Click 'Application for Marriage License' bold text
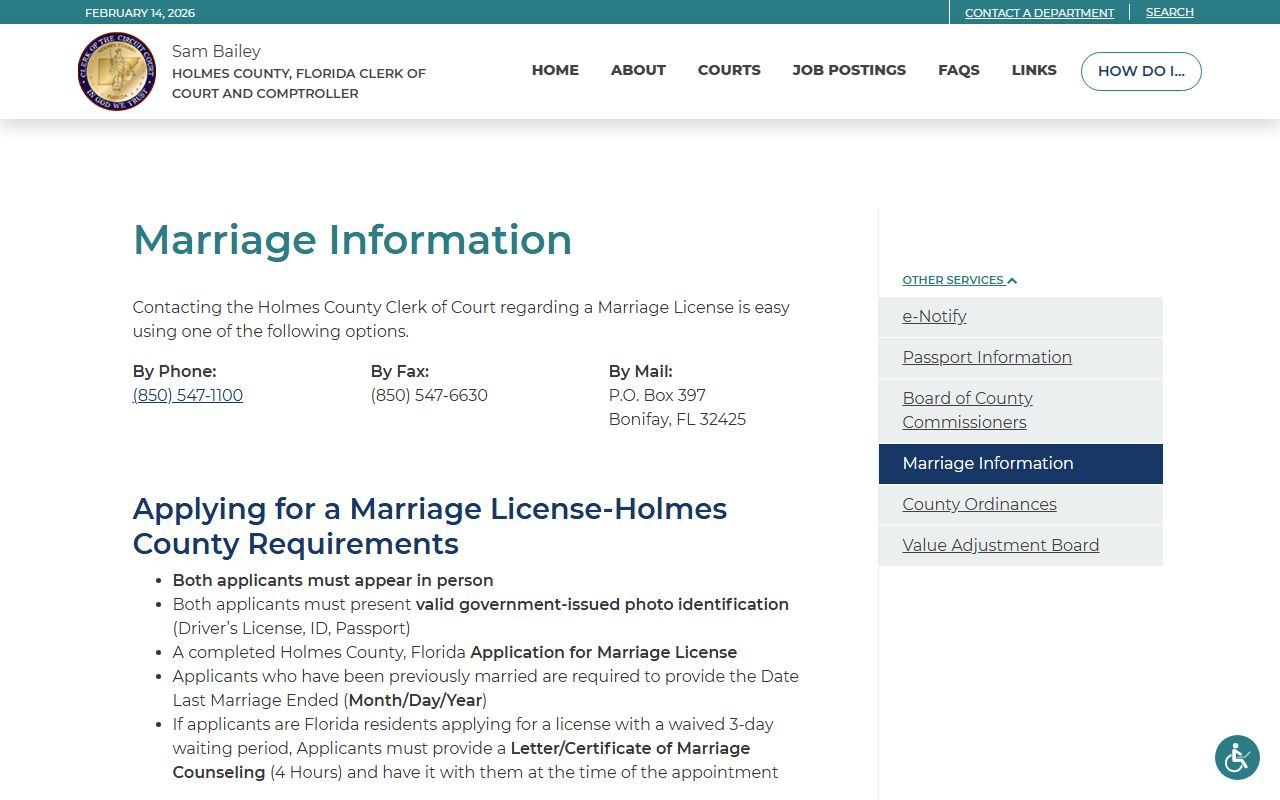 click(604, 652)
